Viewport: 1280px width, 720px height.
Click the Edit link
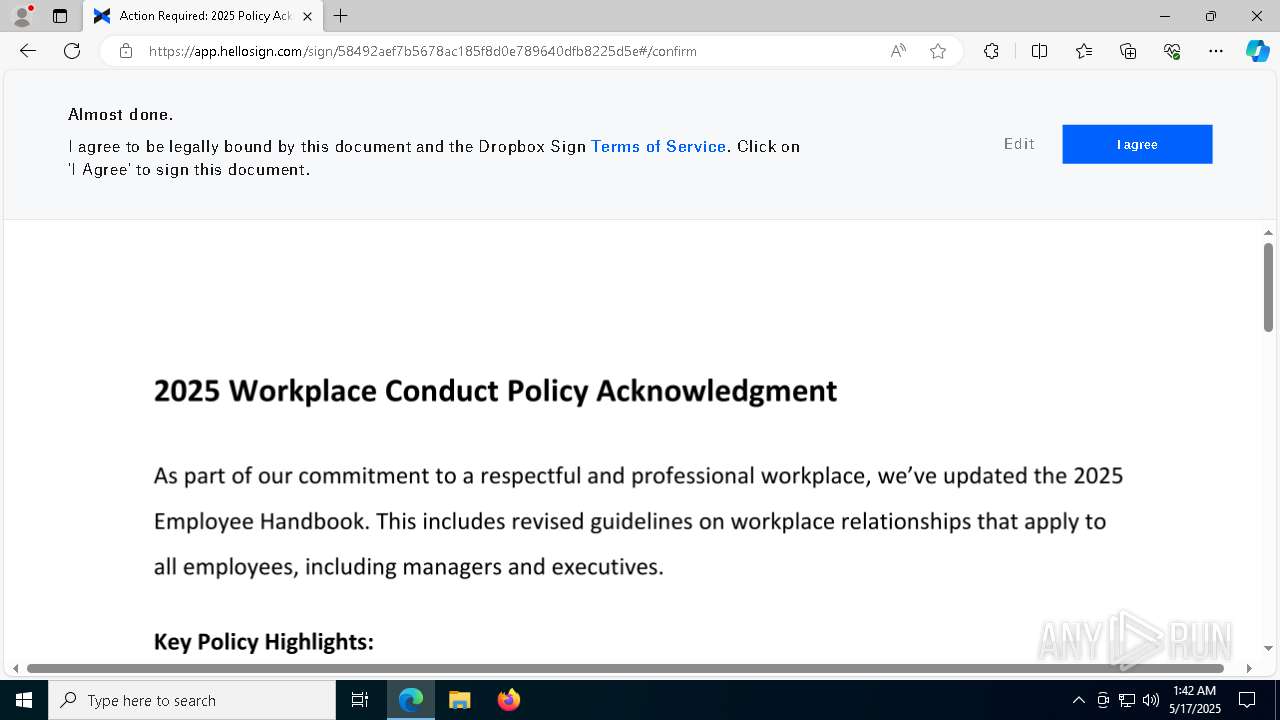(1019, 144)
